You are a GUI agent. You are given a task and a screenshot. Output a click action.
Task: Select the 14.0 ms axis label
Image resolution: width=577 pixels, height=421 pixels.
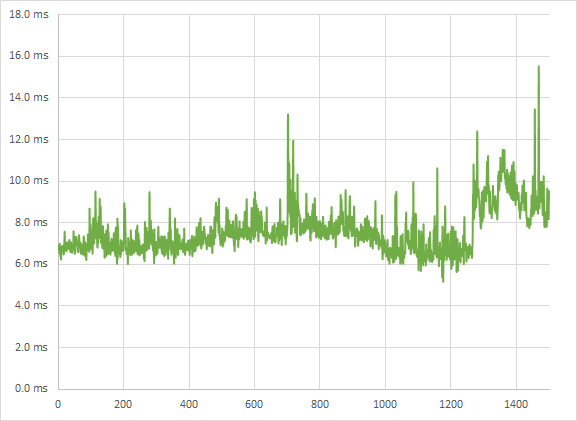click(29, 97)
